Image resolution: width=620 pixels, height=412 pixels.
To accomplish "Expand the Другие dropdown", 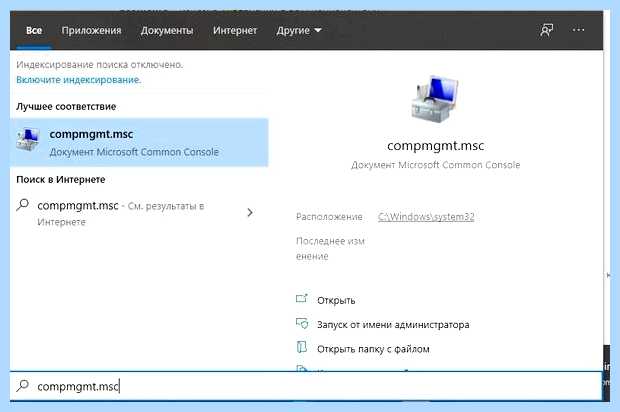I will [299, 30].
